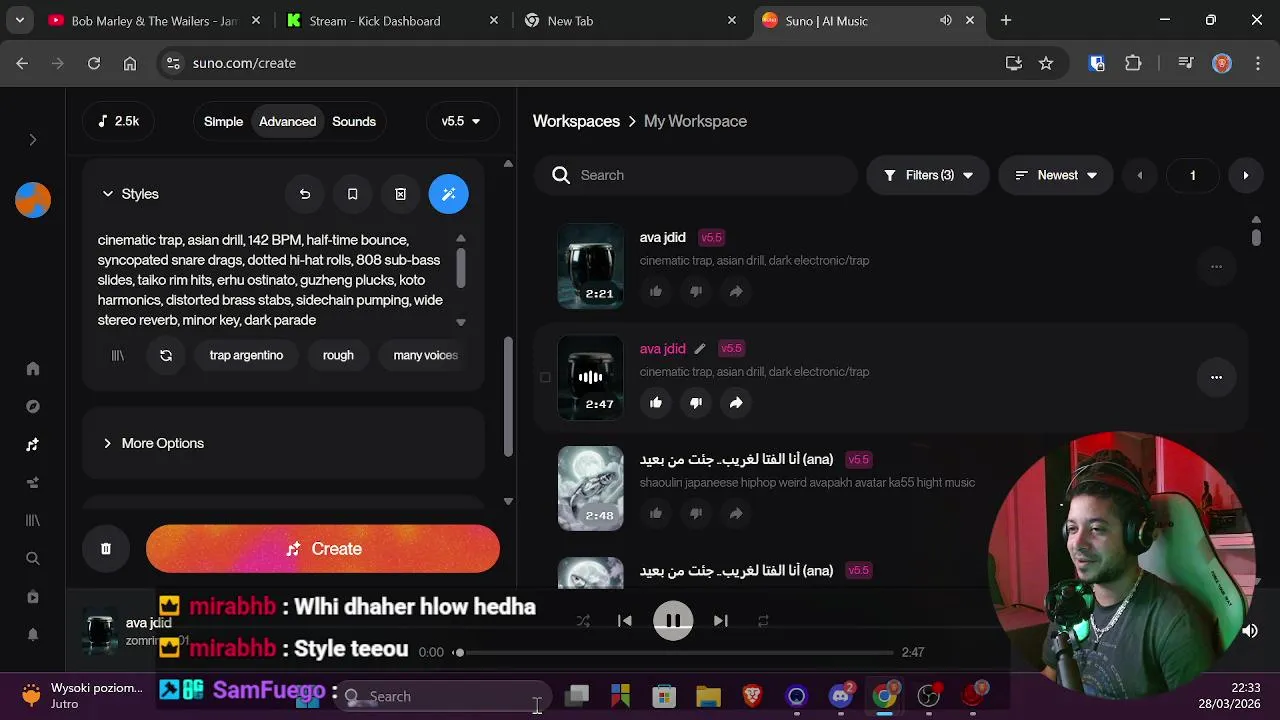Viewport: 1280px width, 720px height.
Task: Dislike the 2:21 ava jdid song
Action: [696, 291]
